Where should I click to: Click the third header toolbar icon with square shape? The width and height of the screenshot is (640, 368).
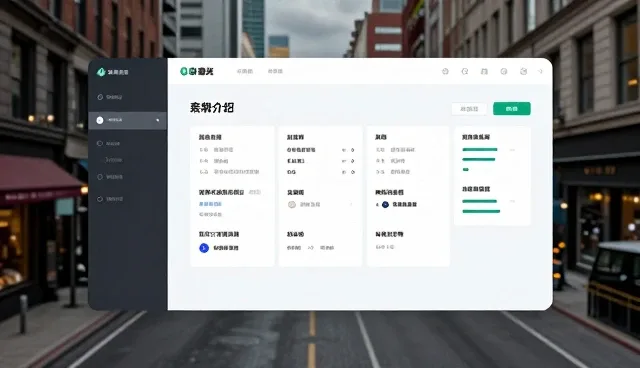click(x=484, y=71)
